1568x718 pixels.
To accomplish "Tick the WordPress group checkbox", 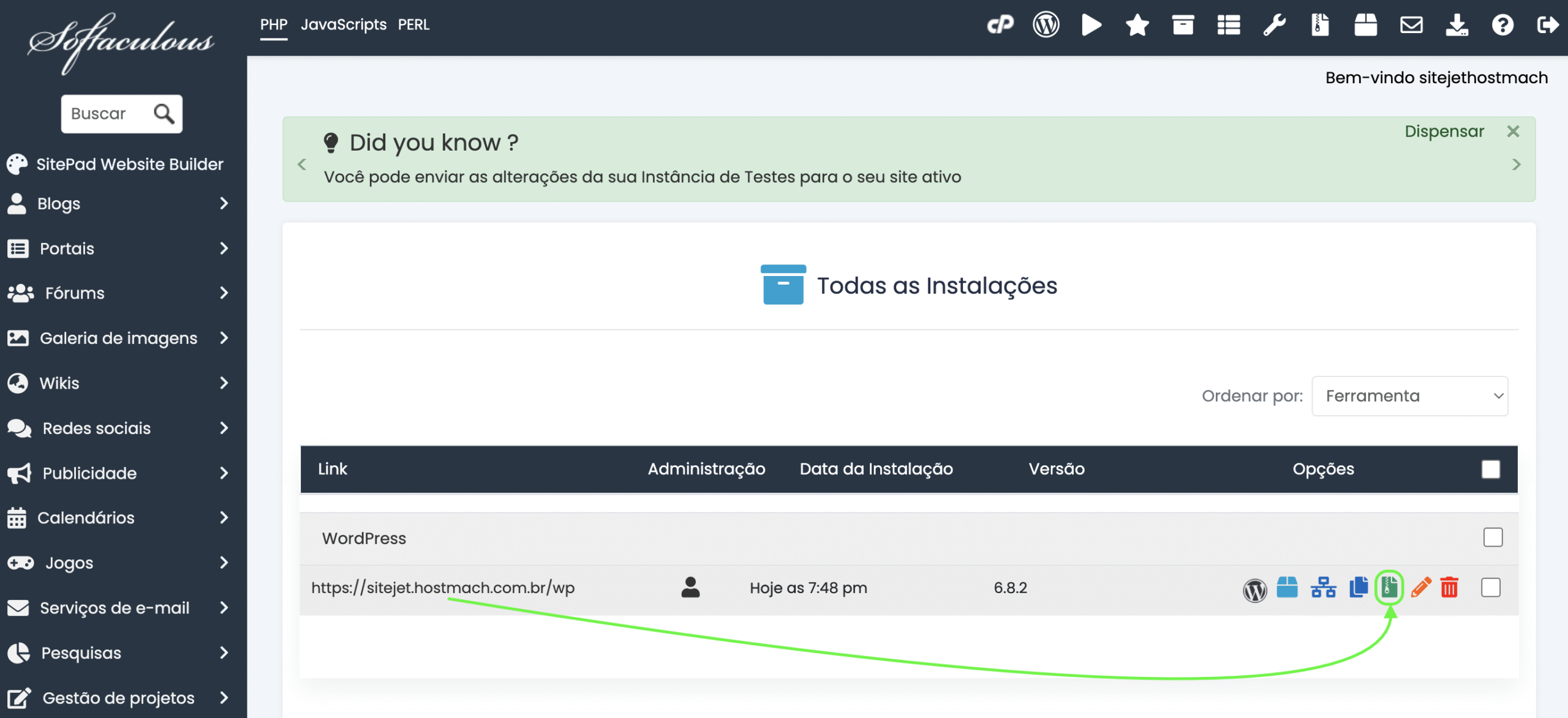I will pyautogui.click(x=1493, y=537).
